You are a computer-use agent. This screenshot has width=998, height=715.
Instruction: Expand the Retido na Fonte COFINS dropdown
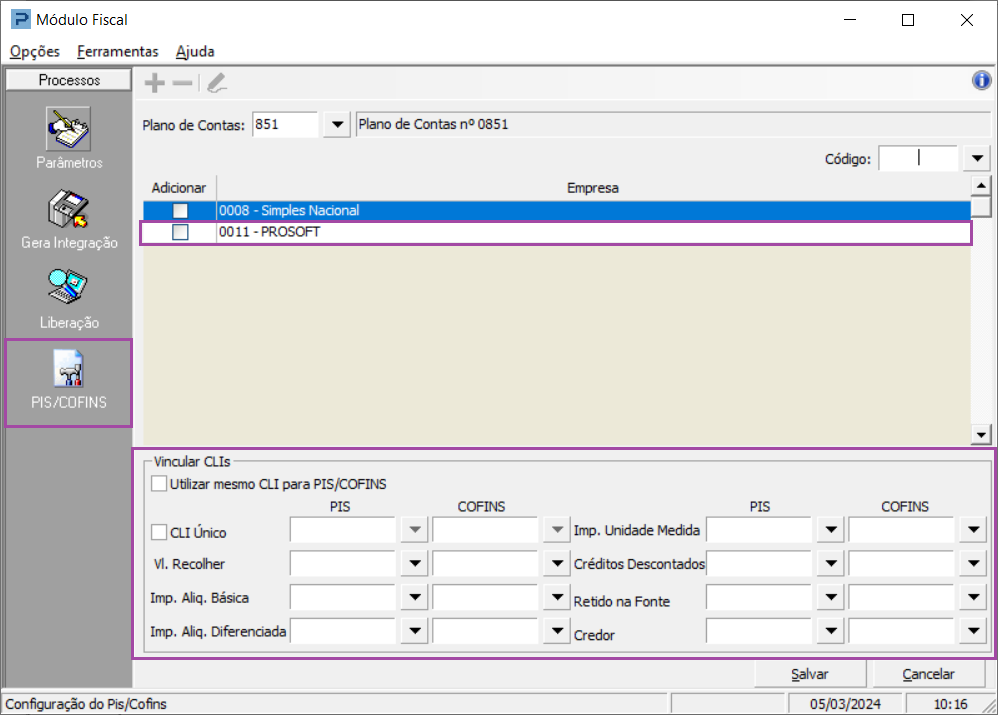coord(974,597)
